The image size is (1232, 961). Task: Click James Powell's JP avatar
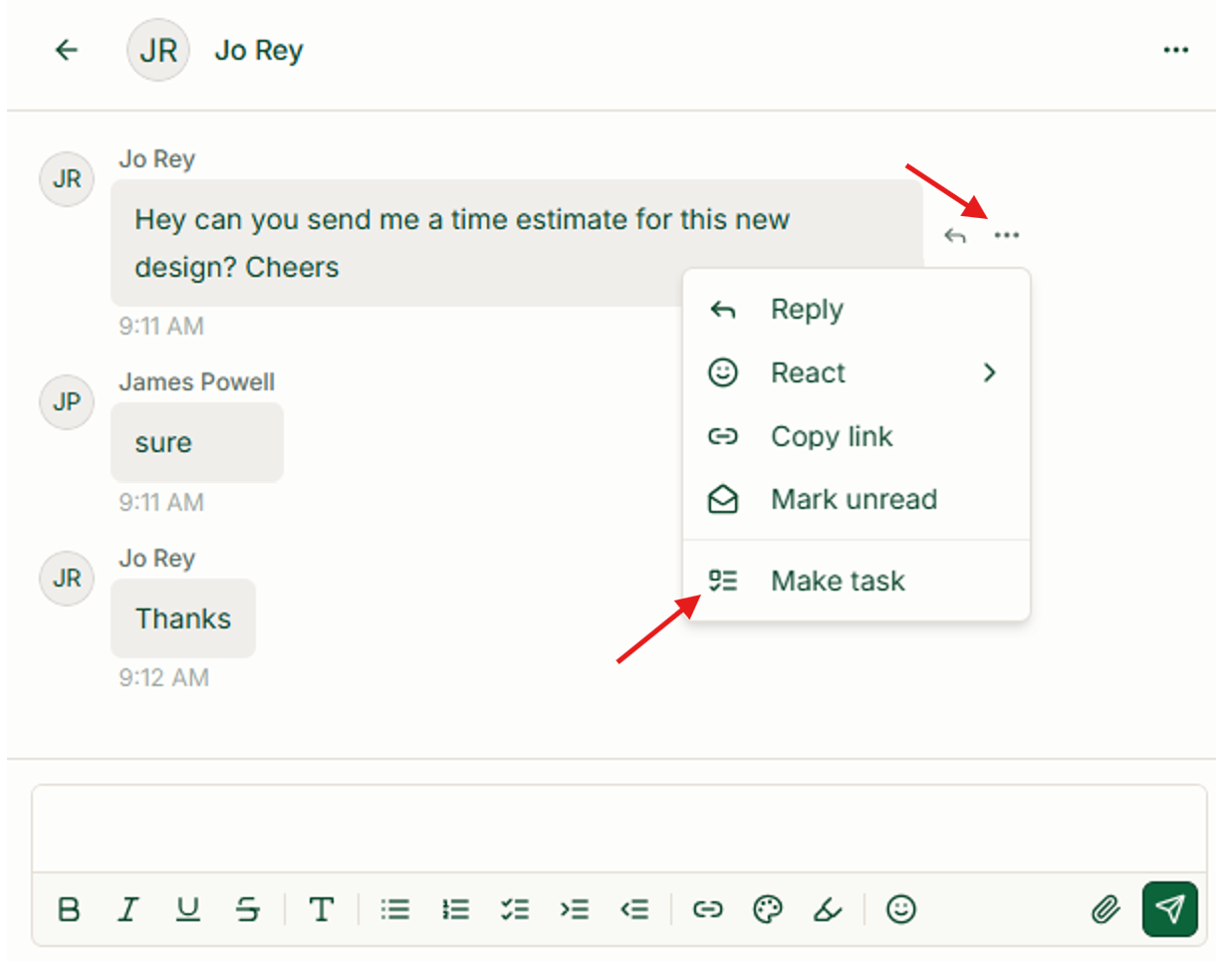point(67,402)
